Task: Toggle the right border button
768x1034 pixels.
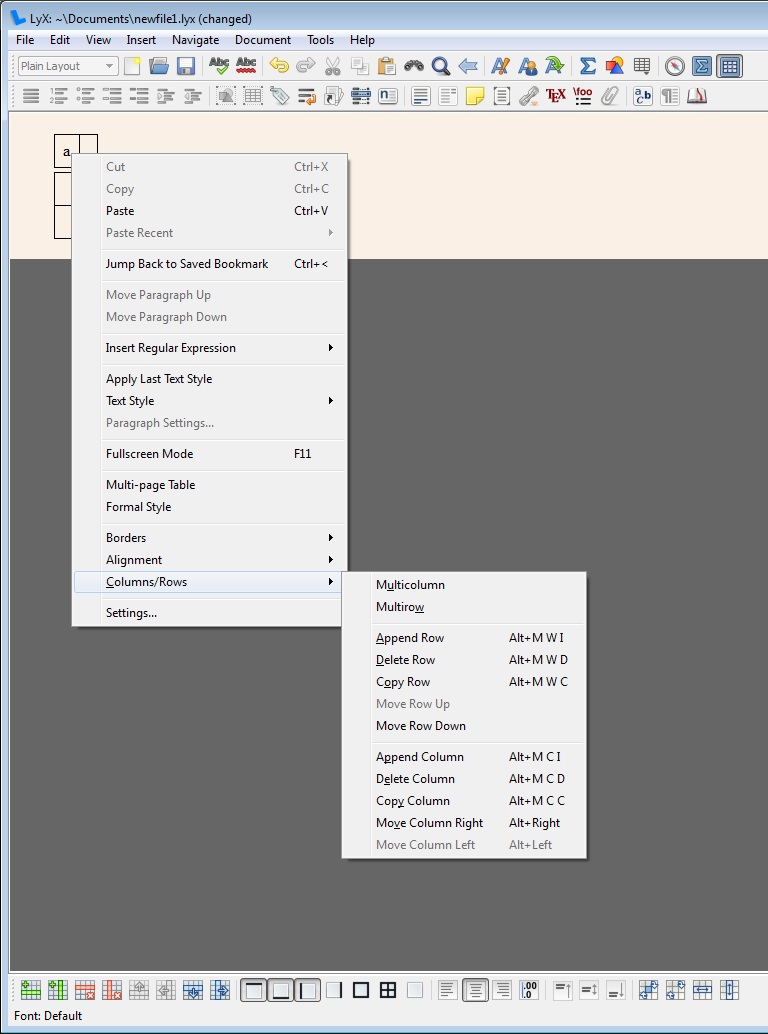Action: 334,990
